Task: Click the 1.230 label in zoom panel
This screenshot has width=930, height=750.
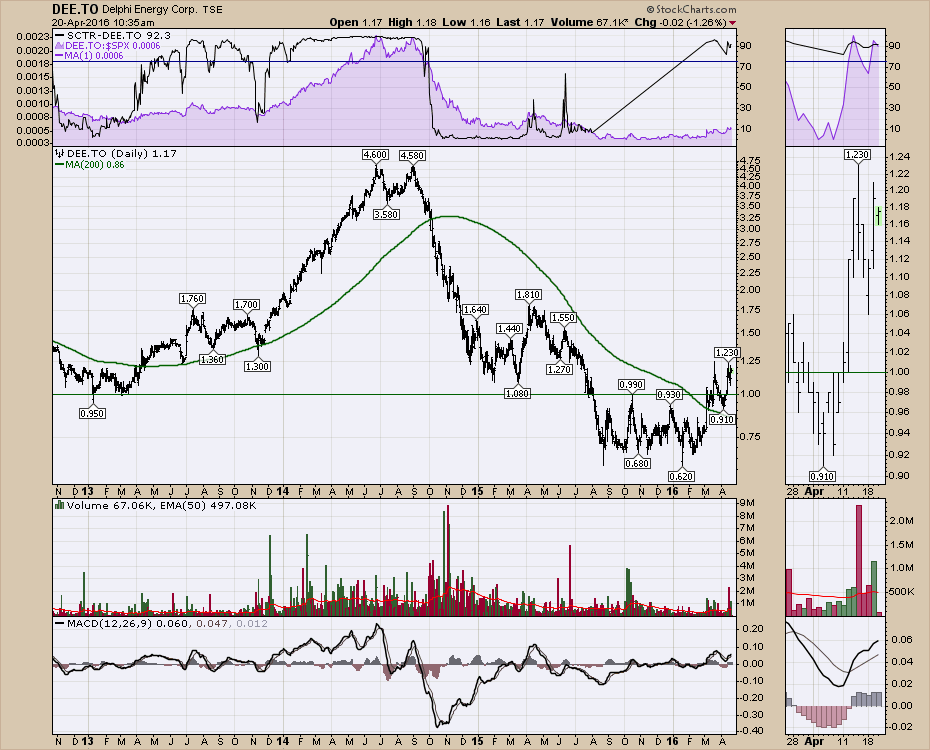Action: click(x=857, y=155)
